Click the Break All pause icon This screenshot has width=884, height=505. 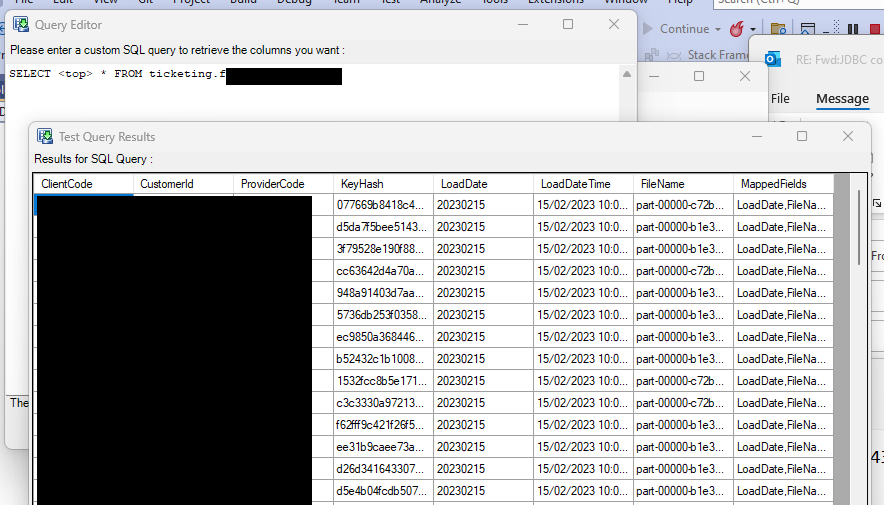point(853,29)
